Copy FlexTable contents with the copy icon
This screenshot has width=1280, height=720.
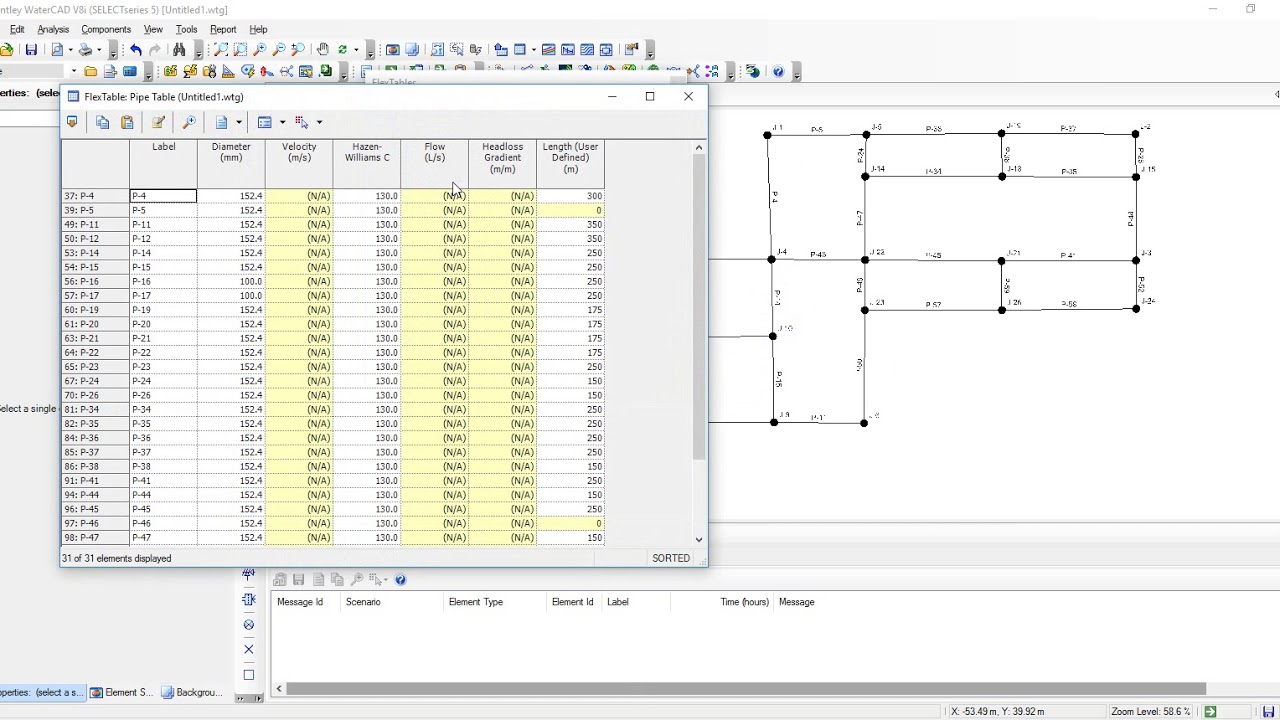(102, 122)
